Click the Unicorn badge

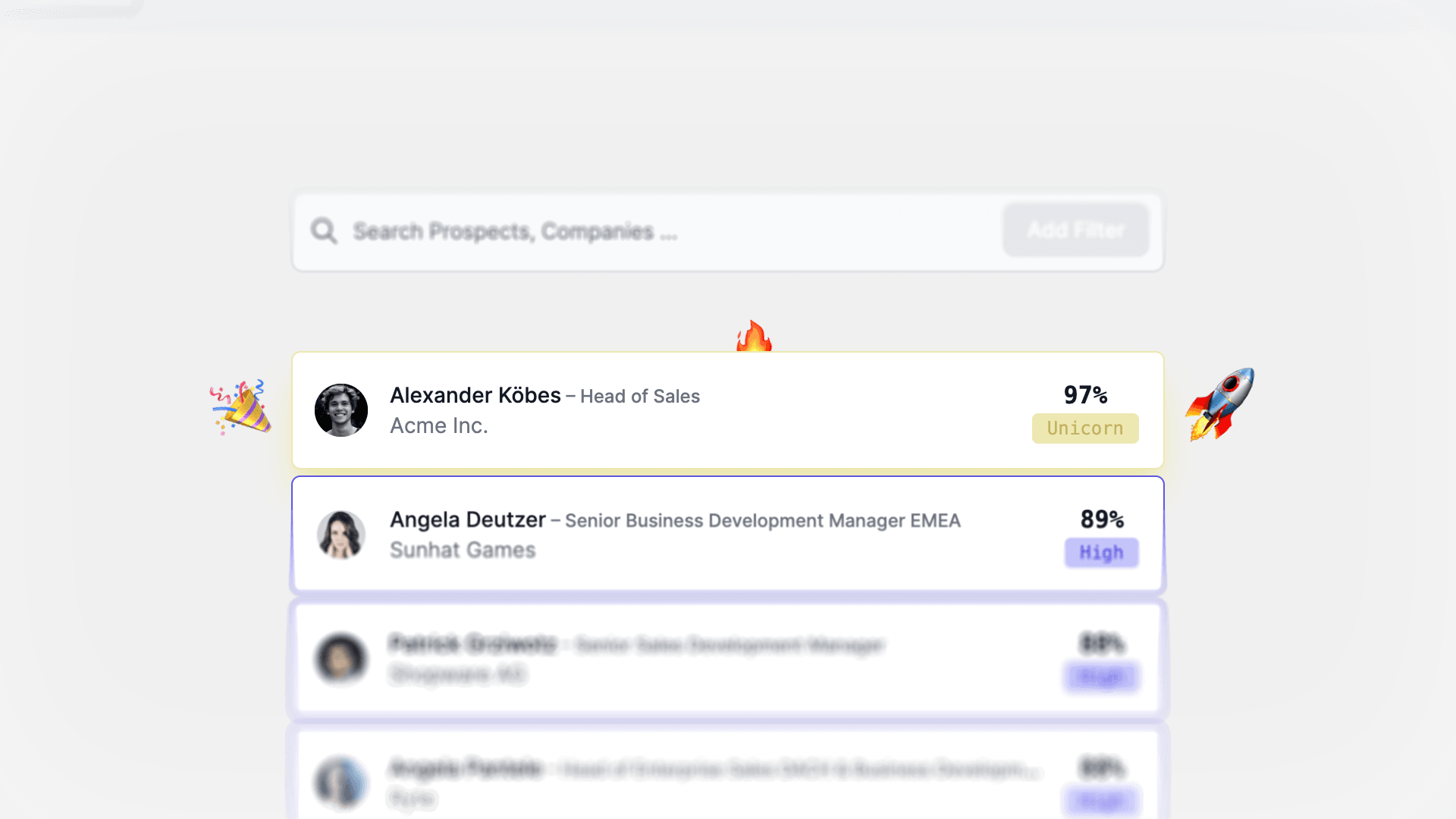pyautogui.click(x=1085, y=428)
